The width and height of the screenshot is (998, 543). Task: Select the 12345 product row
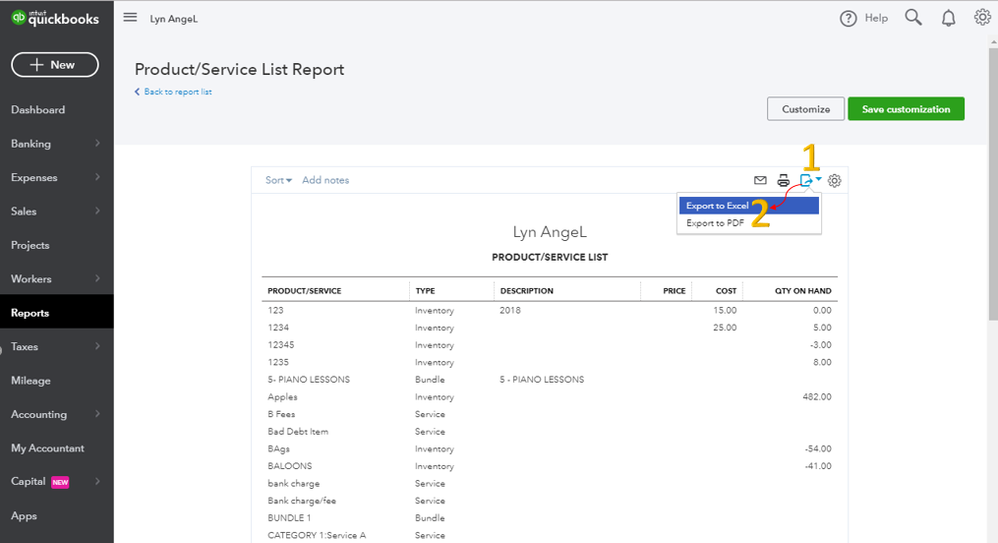[x=549, y=345]
